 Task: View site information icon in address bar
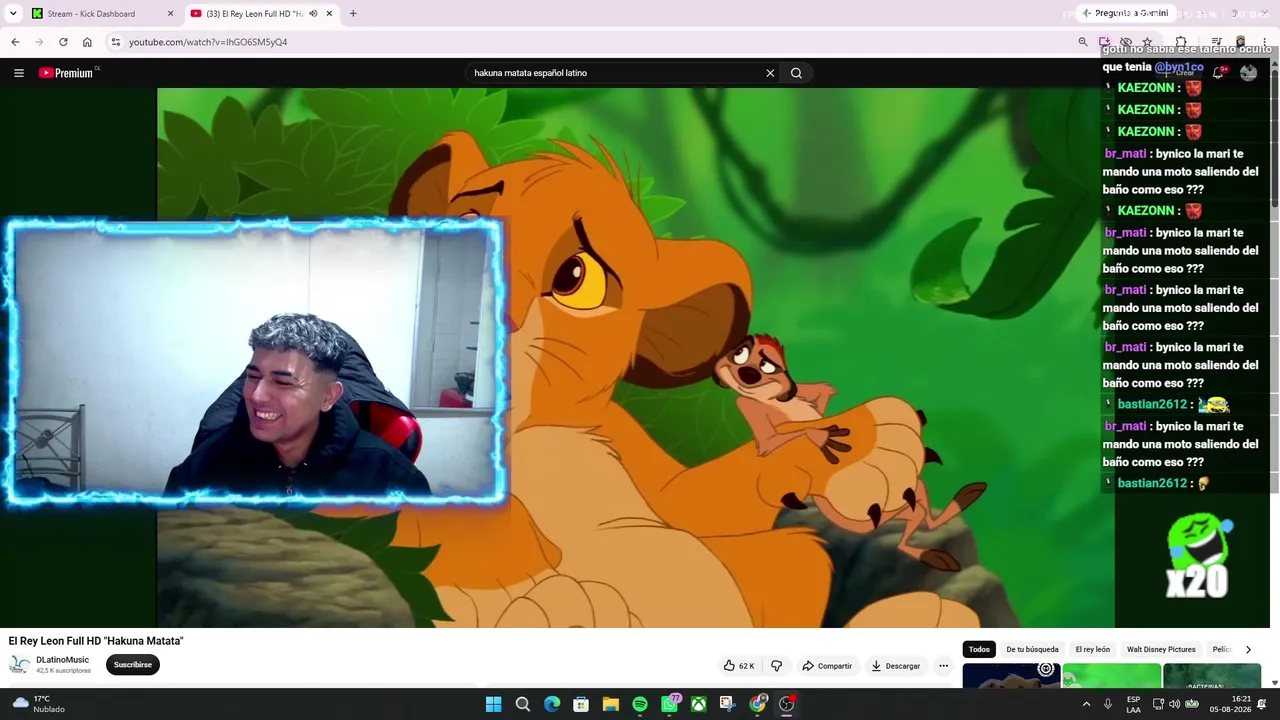point(116,42)
